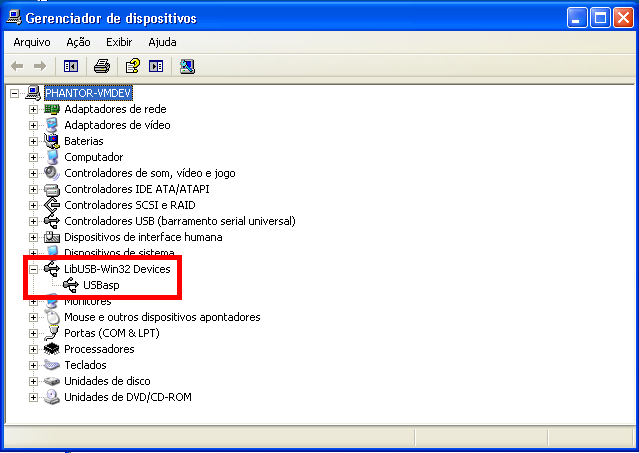Select the PHANTOR-VMDEV label

pos(88,93)
